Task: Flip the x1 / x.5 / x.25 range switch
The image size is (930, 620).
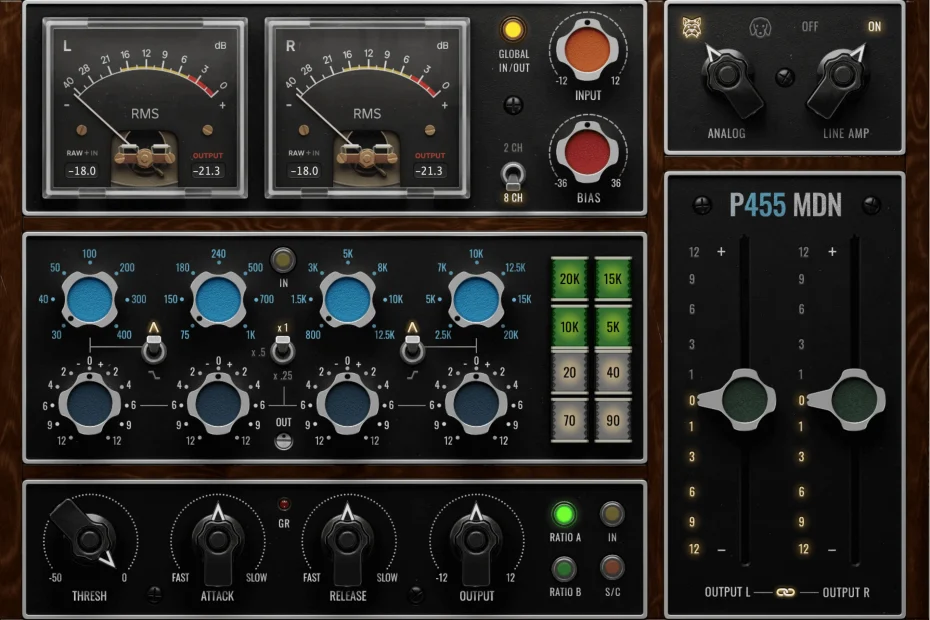Action: [283, 350]
